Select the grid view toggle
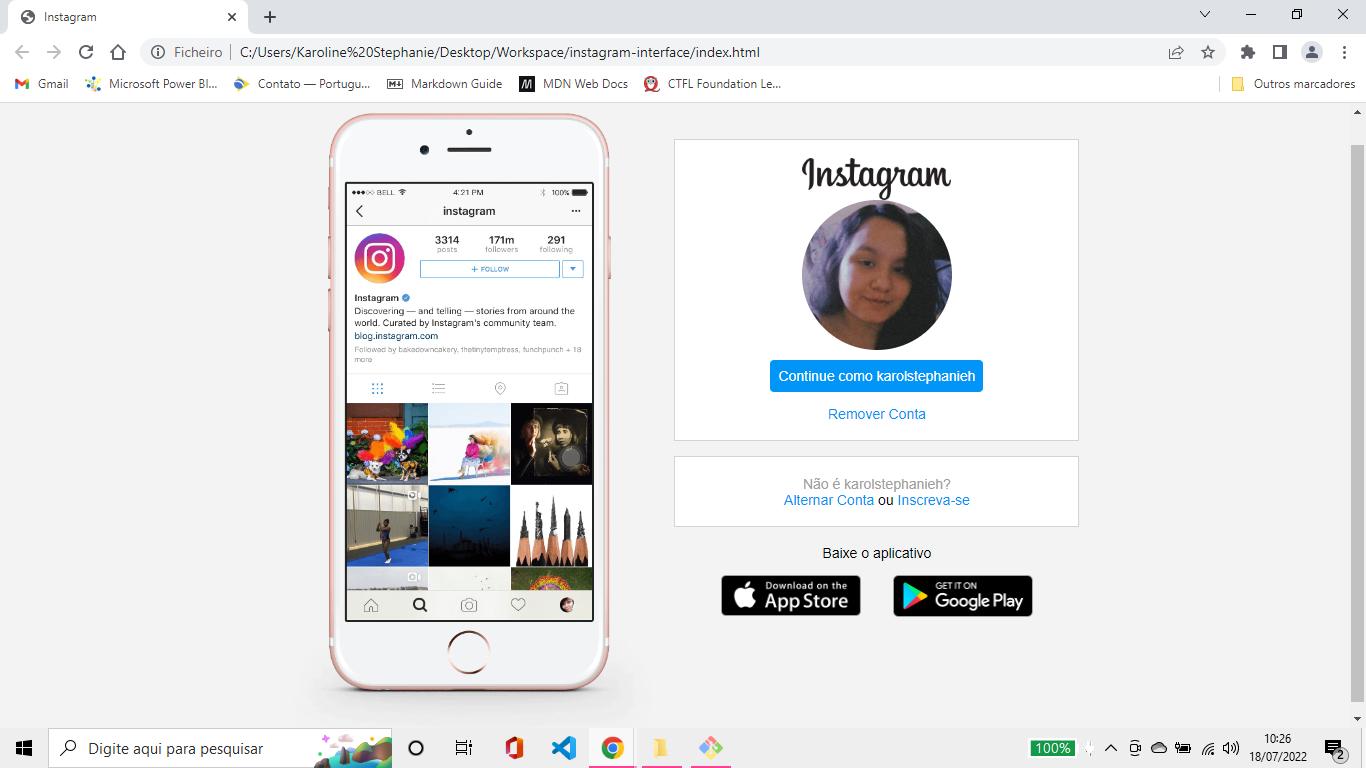Image resolution: width=1366 pixels, height=768 pixels. pyautogui.click(x=378, y=388)
